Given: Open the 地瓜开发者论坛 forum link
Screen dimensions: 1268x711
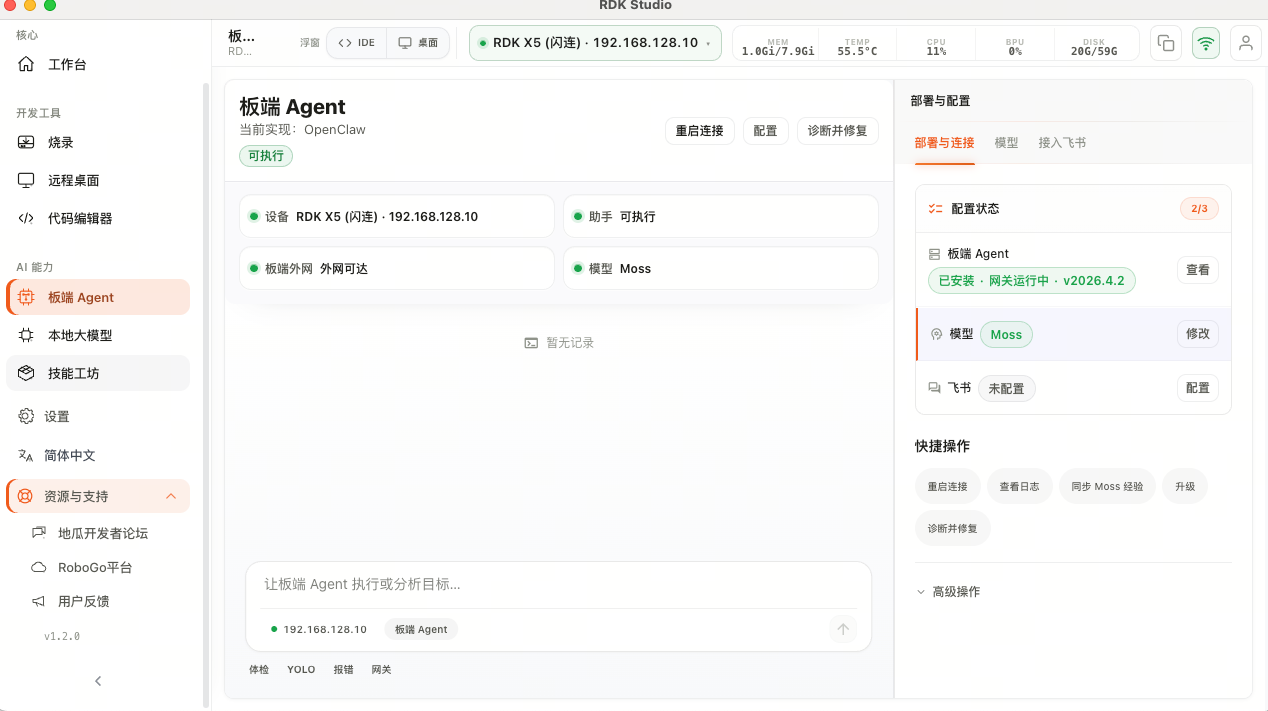Looking at the screenshot, I should pyautogui.click(x=103, y=533).
